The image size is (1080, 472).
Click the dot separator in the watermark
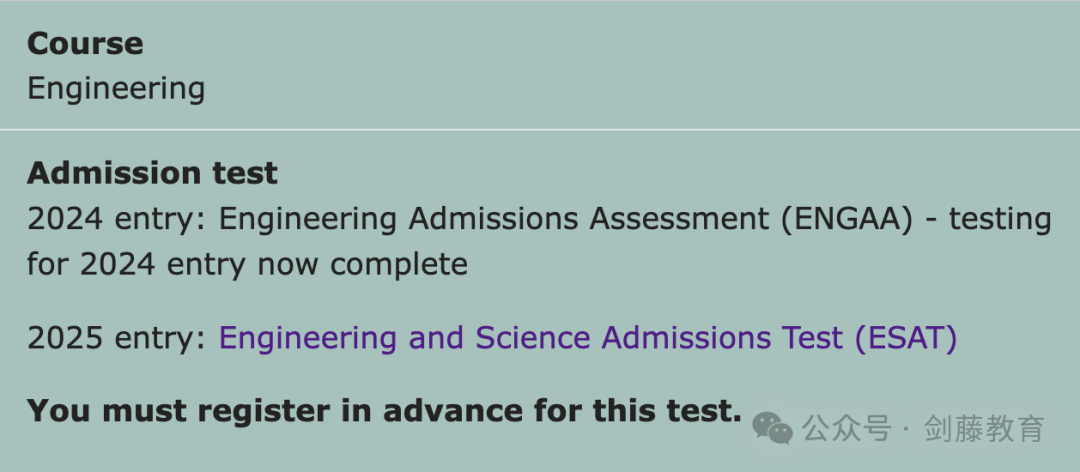(x=908, y=430)
